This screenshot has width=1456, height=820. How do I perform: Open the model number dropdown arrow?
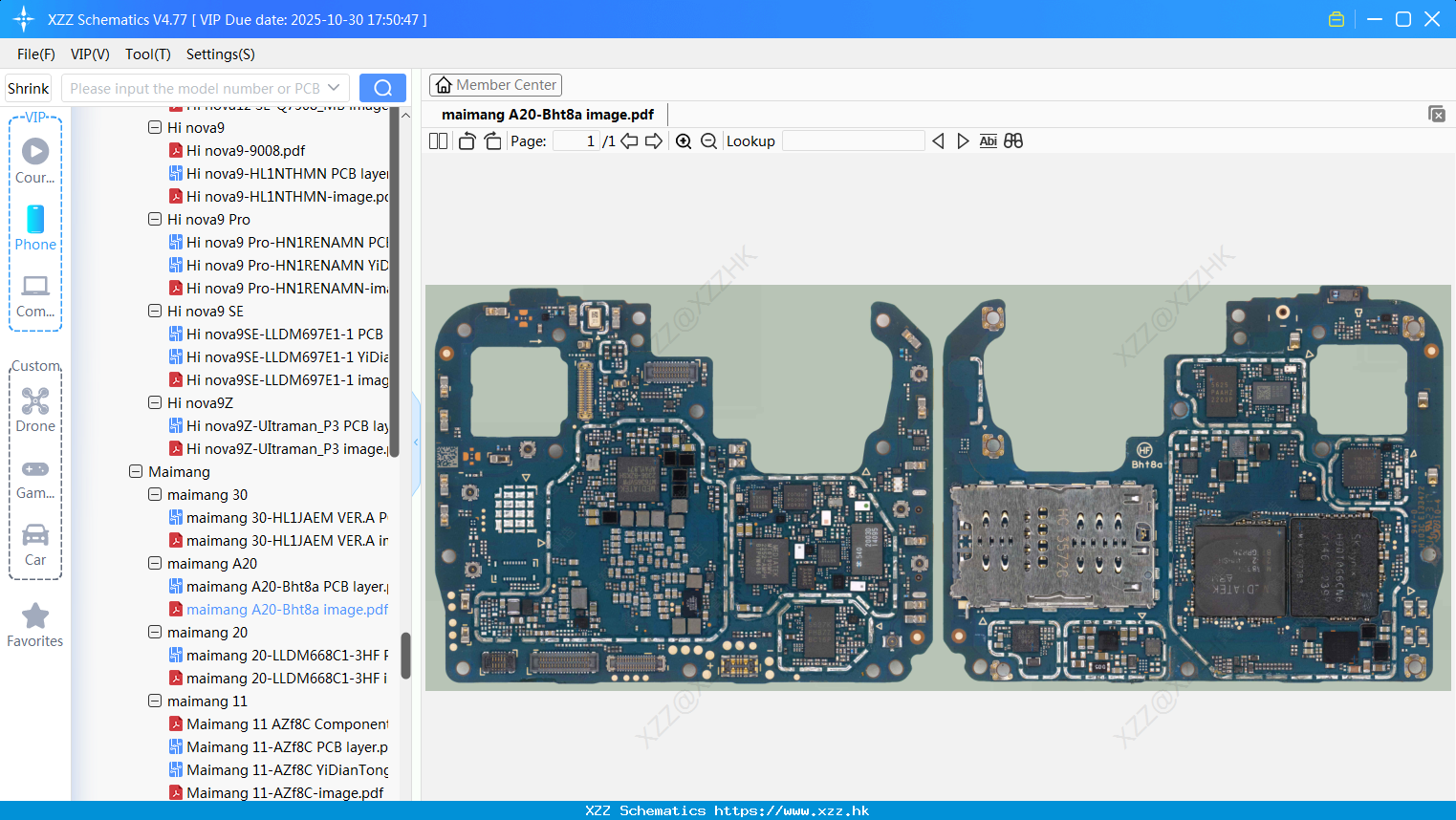click(334, 88)
